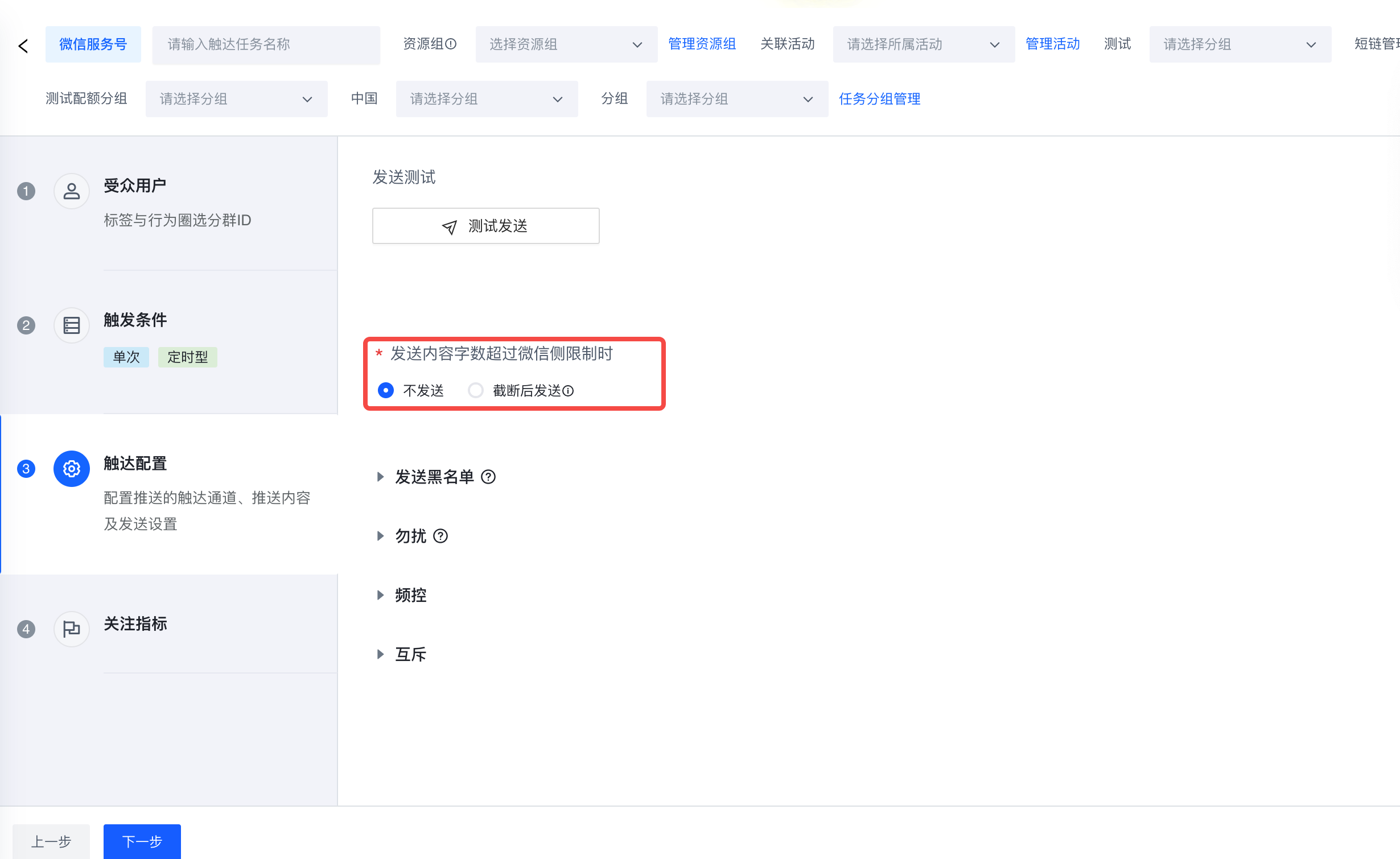The image size is (1400, 859).
Task: Click the 测试发送 button
Action: [x=485, y=226]
